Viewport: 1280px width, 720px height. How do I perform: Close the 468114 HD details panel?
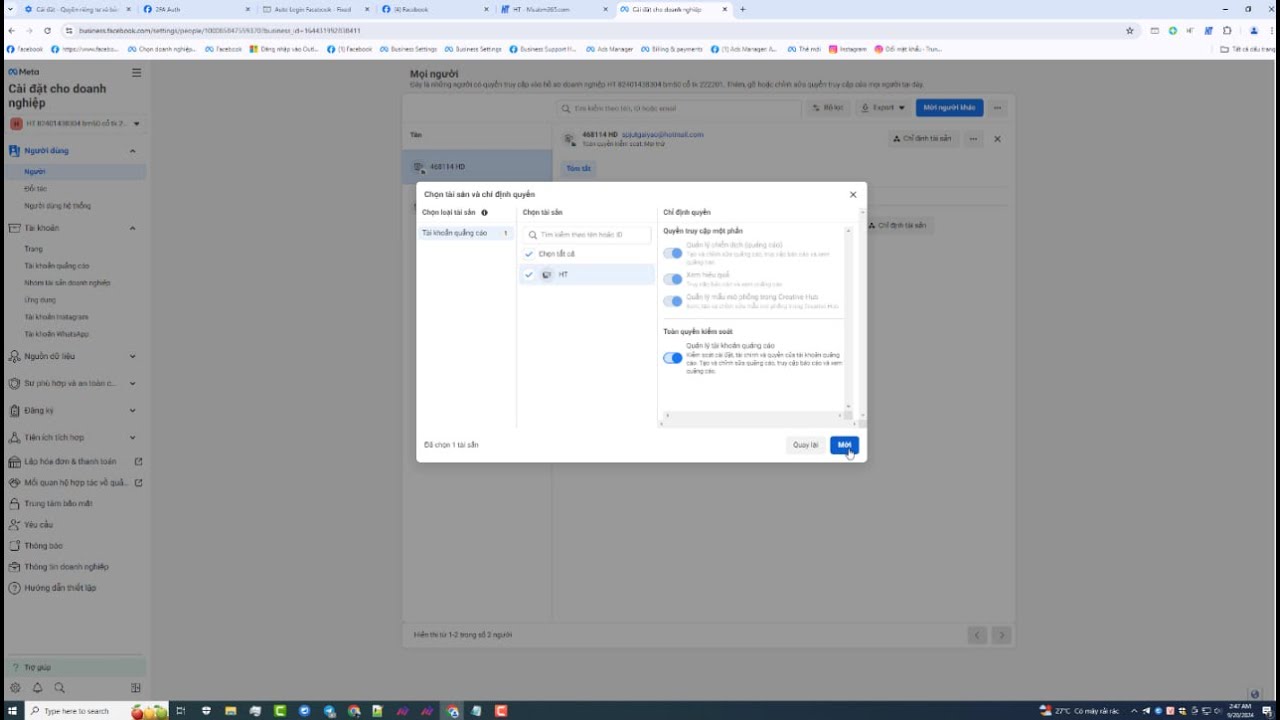[x=997, y=139]
